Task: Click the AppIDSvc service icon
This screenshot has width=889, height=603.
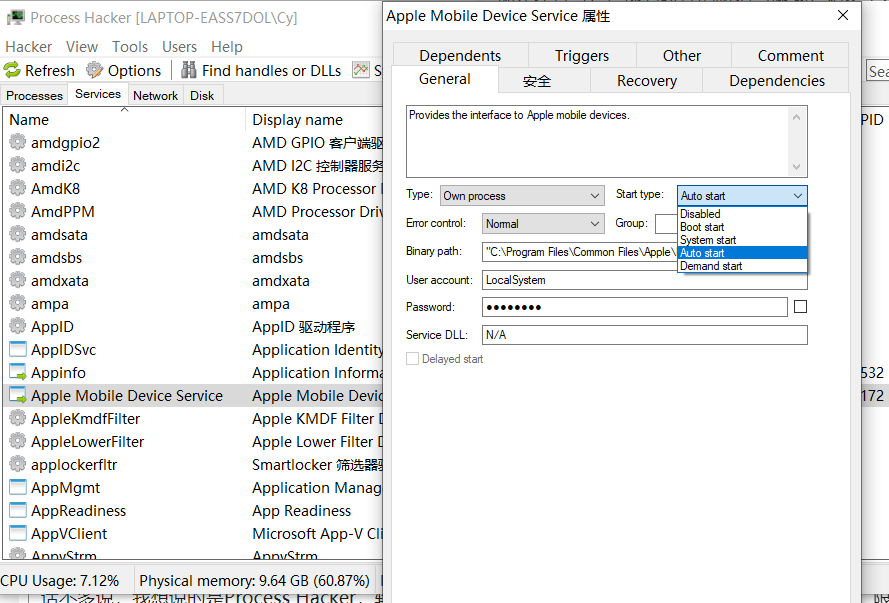Action: click(x=17, y=349)
